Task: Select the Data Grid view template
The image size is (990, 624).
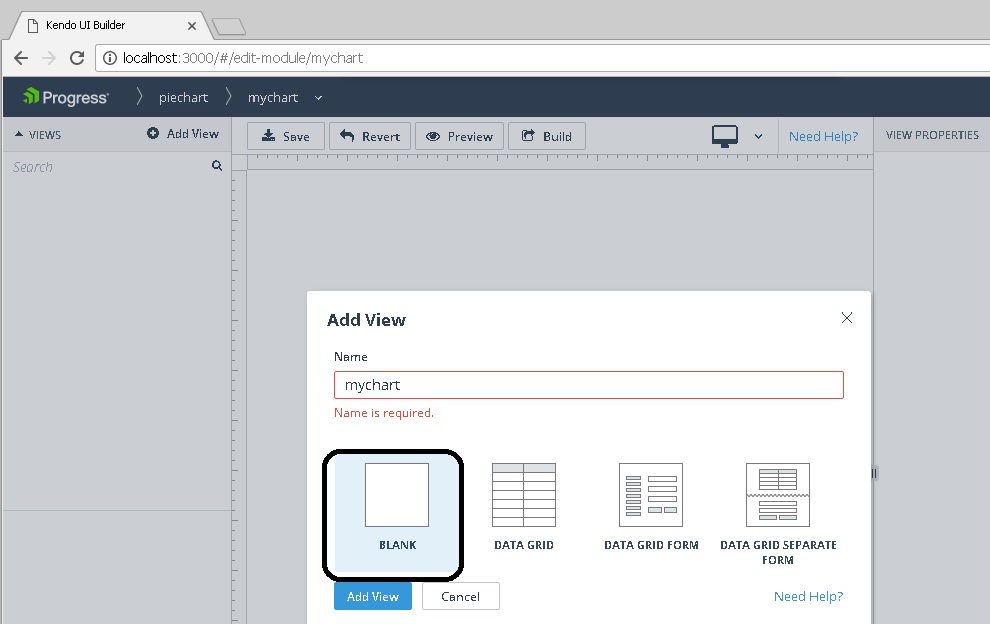Action: (524, 507)
